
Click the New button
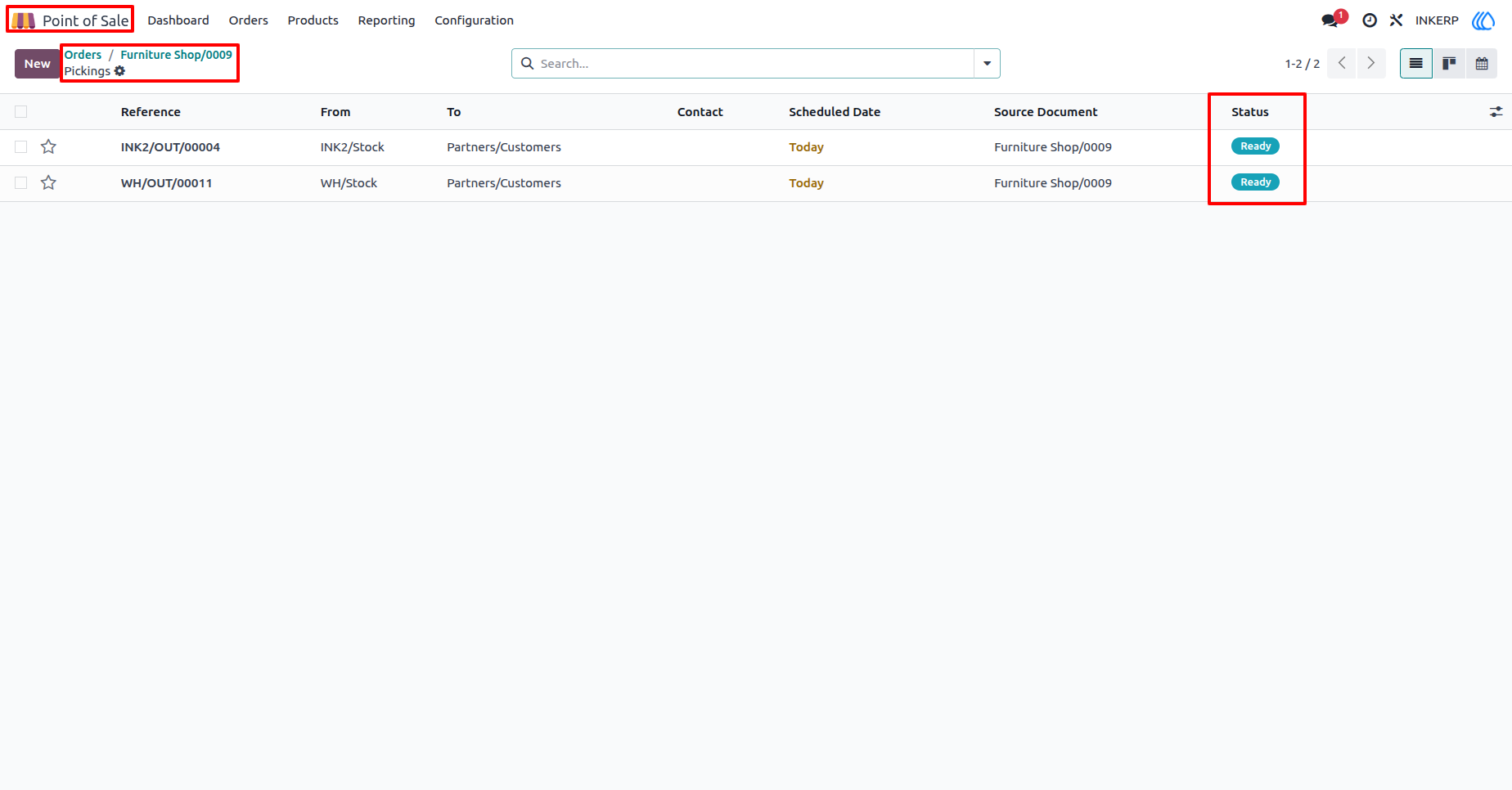click(37, 63)
